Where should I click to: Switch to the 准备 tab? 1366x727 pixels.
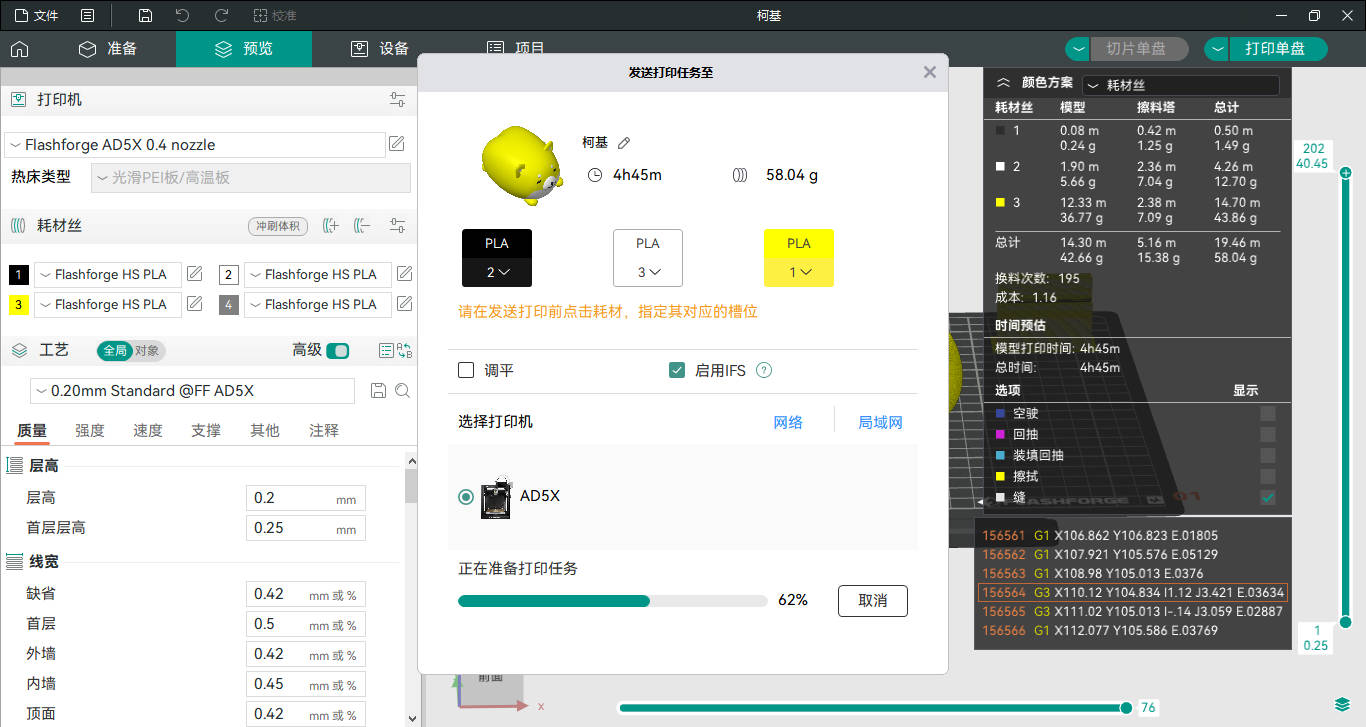pyautogui.click(x=108, y=49)
